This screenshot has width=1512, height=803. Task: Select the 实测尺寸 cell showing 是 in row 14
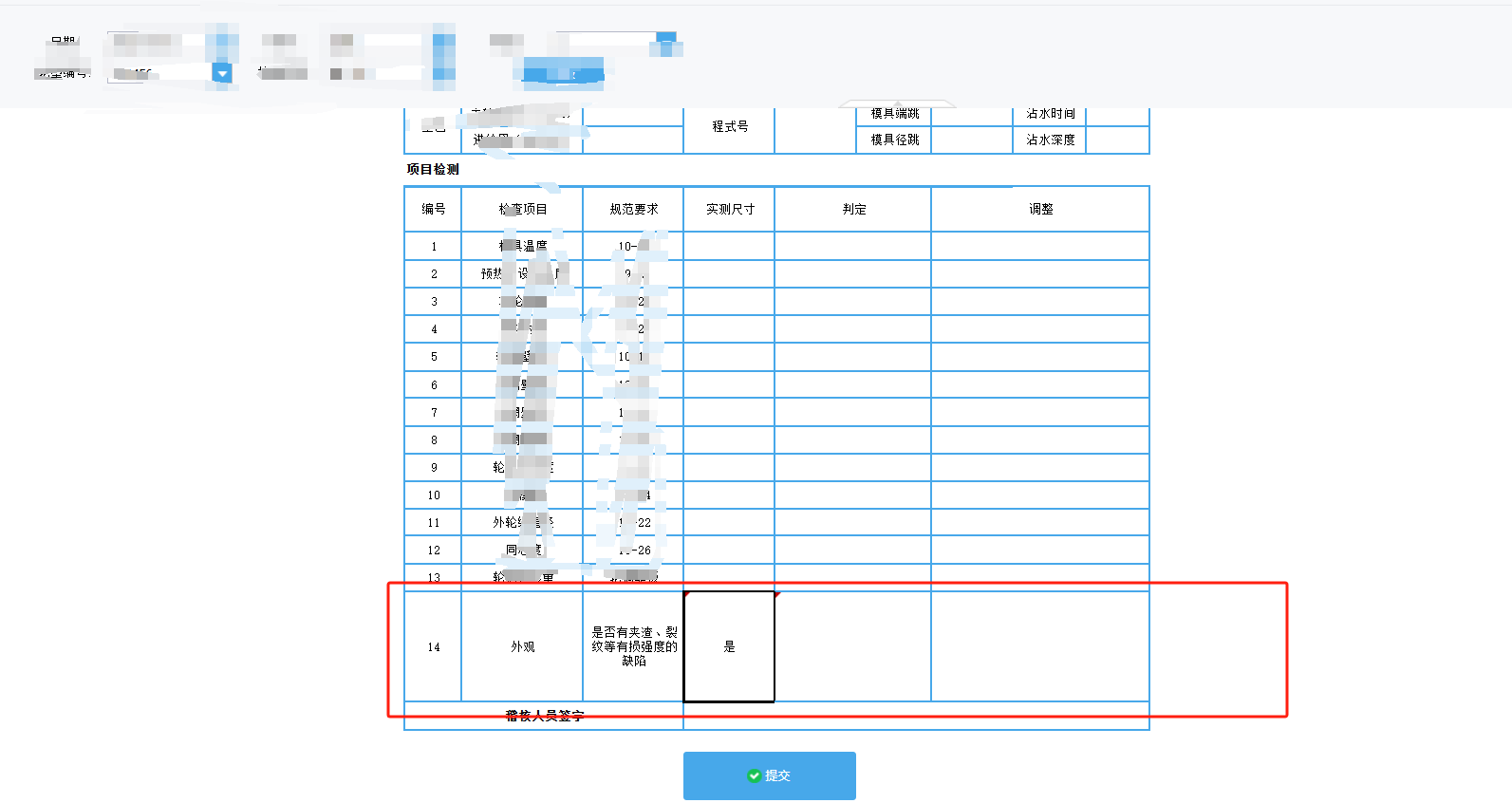(729, 646)
